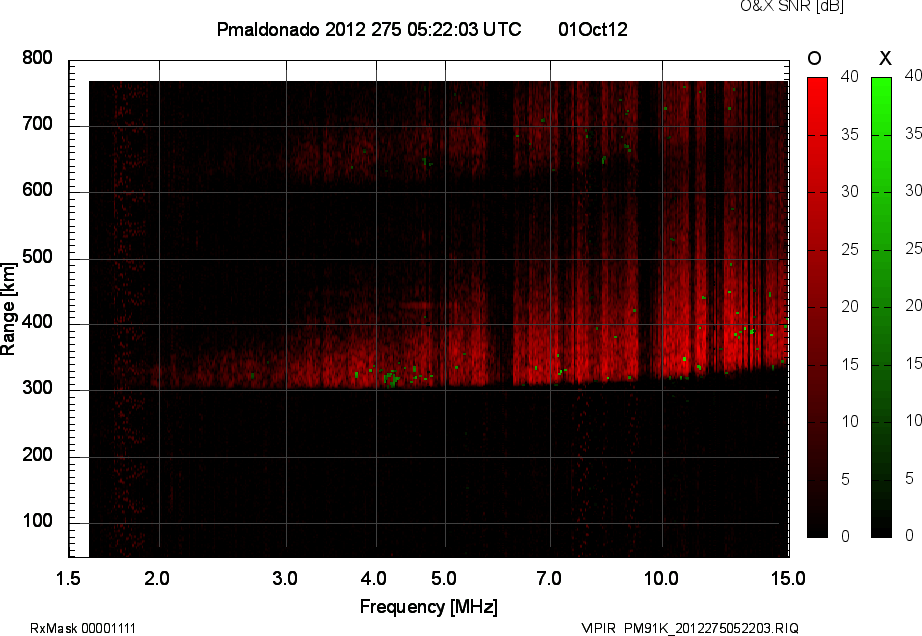Click the PM91K_2012275052203.RIQ filename text
922x636 pixels.
(711, 628)
